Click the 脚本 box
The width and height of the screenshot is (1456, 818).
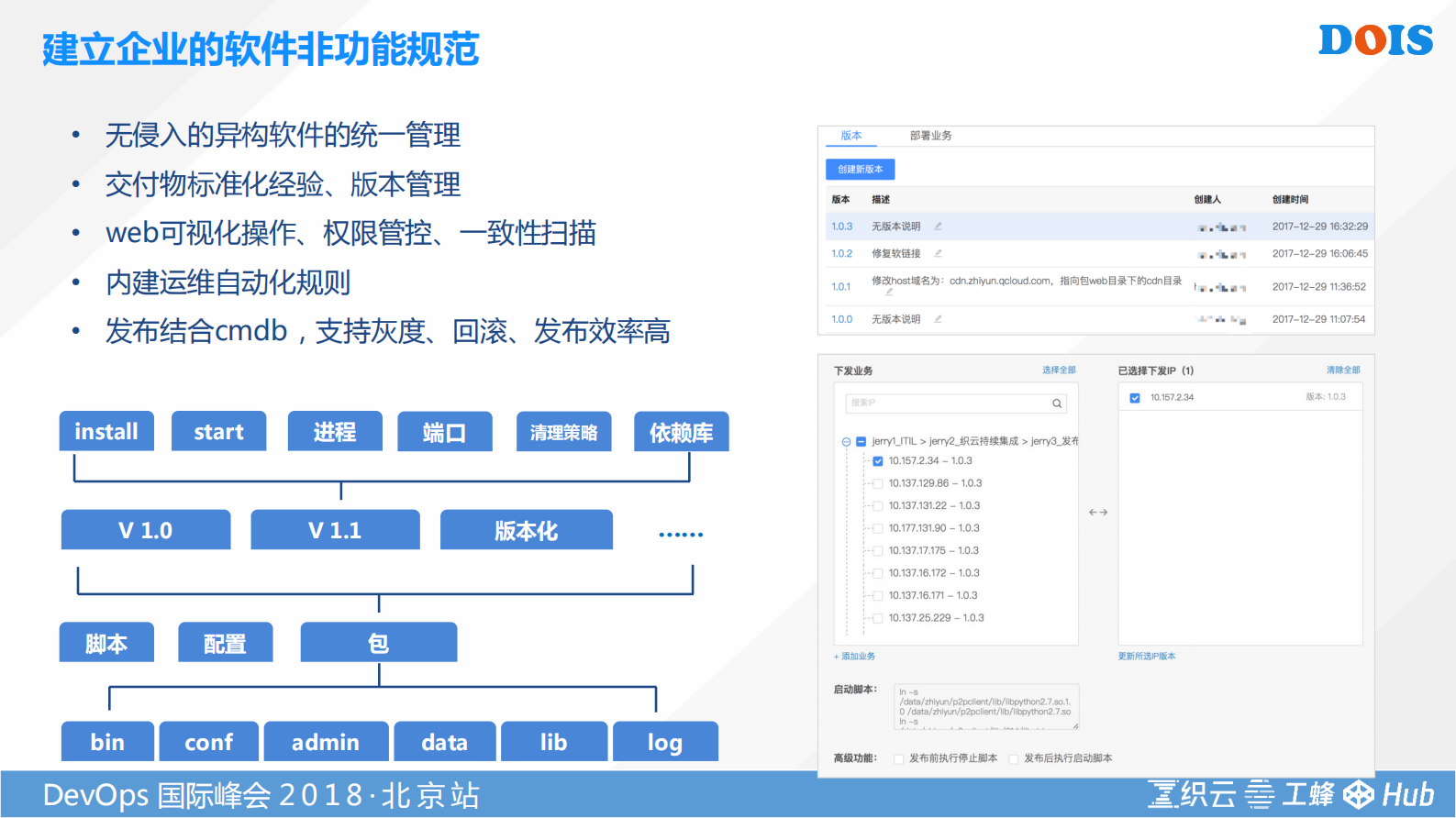point(106,643)
